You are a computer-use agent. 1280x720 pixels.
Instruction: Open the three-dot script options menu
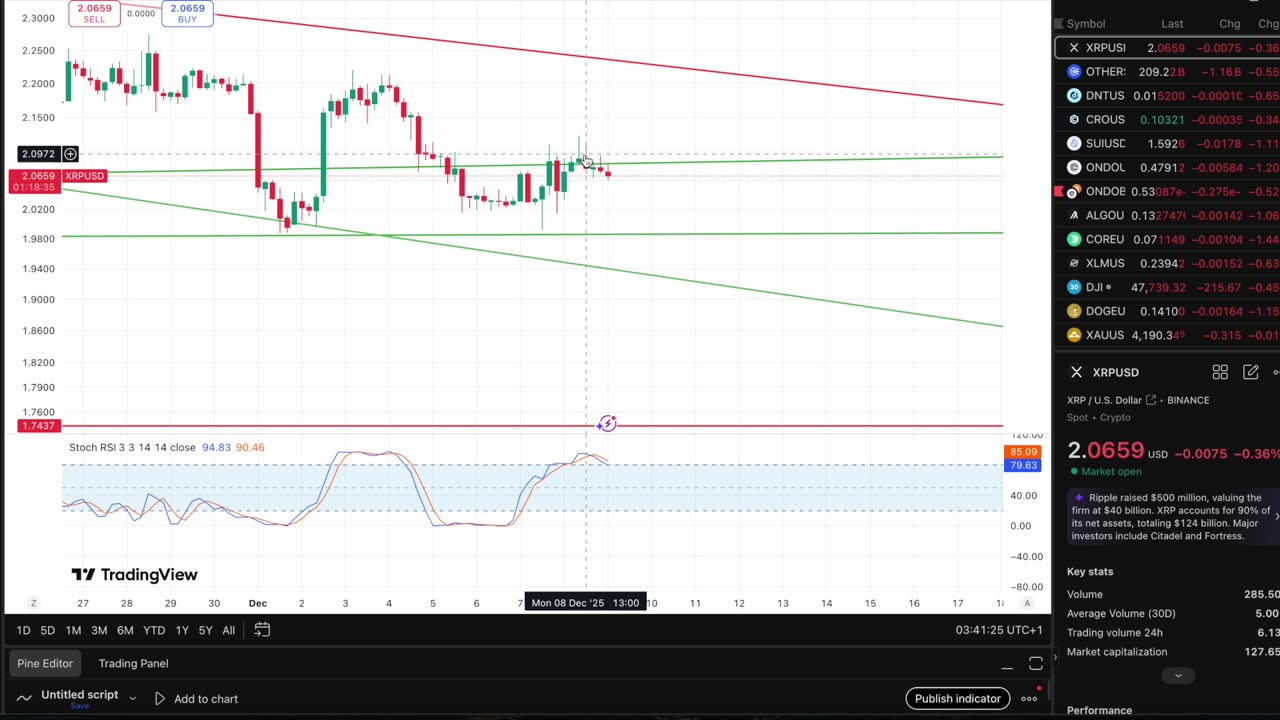point(1029,699)
